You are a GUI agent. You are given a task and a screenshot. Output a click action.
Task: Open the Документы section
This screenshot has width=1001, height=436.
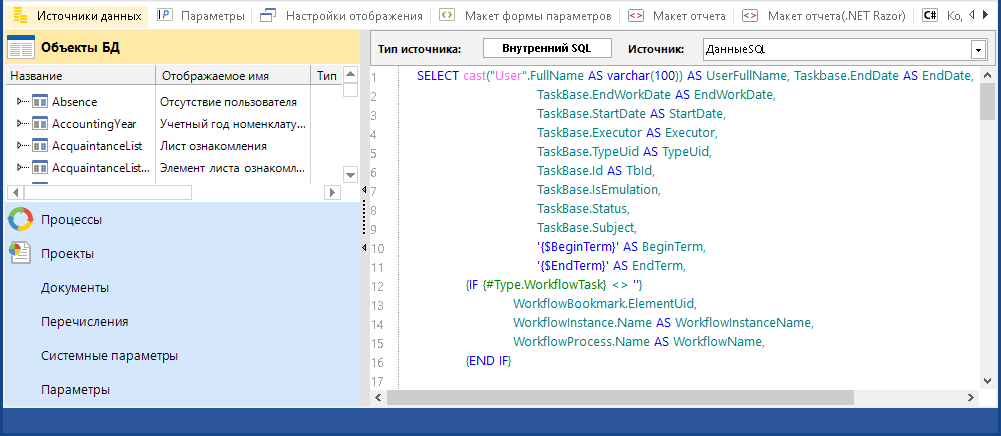(x=75, y=287)
